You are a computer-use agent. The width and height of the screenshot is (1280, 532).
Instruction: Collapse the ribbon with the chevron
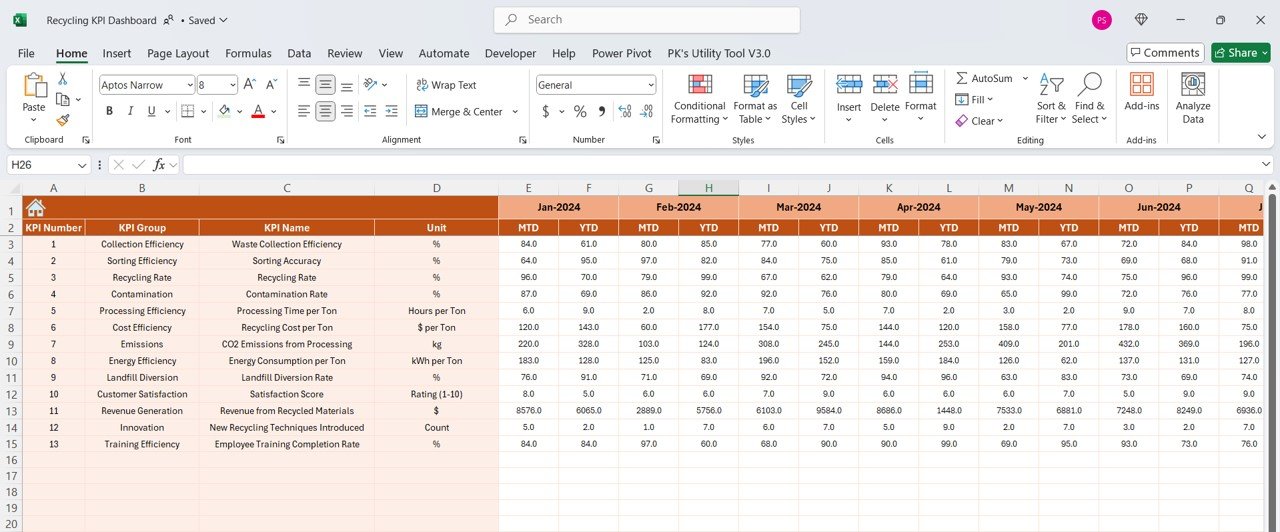pos(1261,136)
